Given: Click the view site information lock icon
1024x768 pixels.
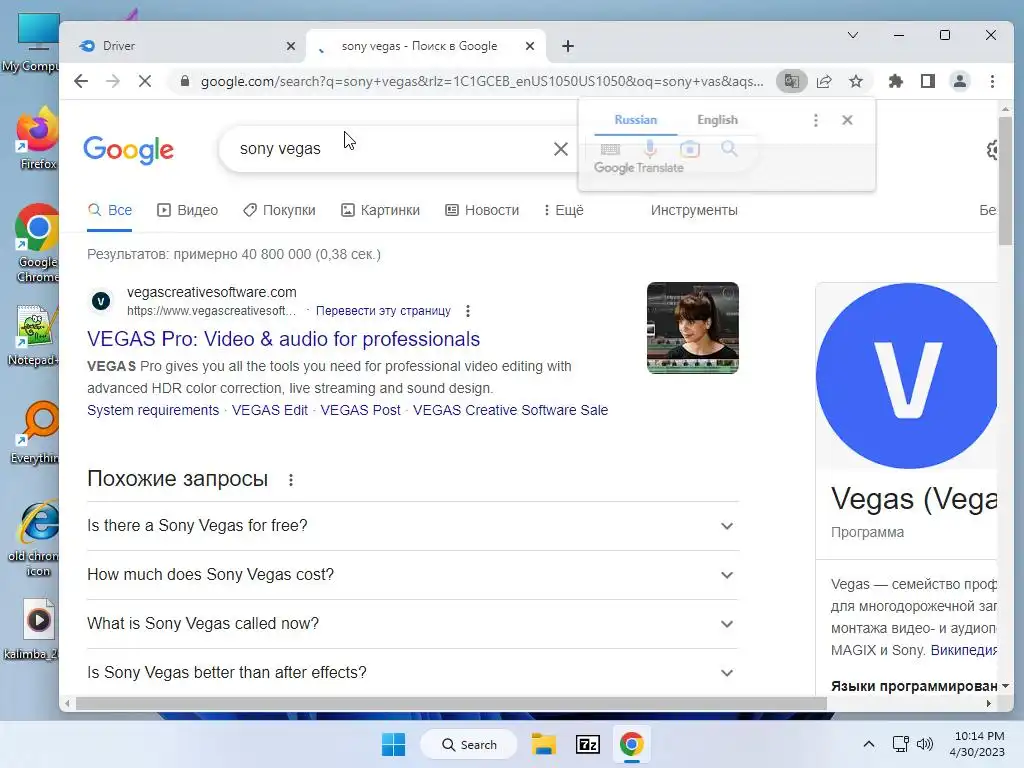Looking at the screenshot, I should [185, 81].
